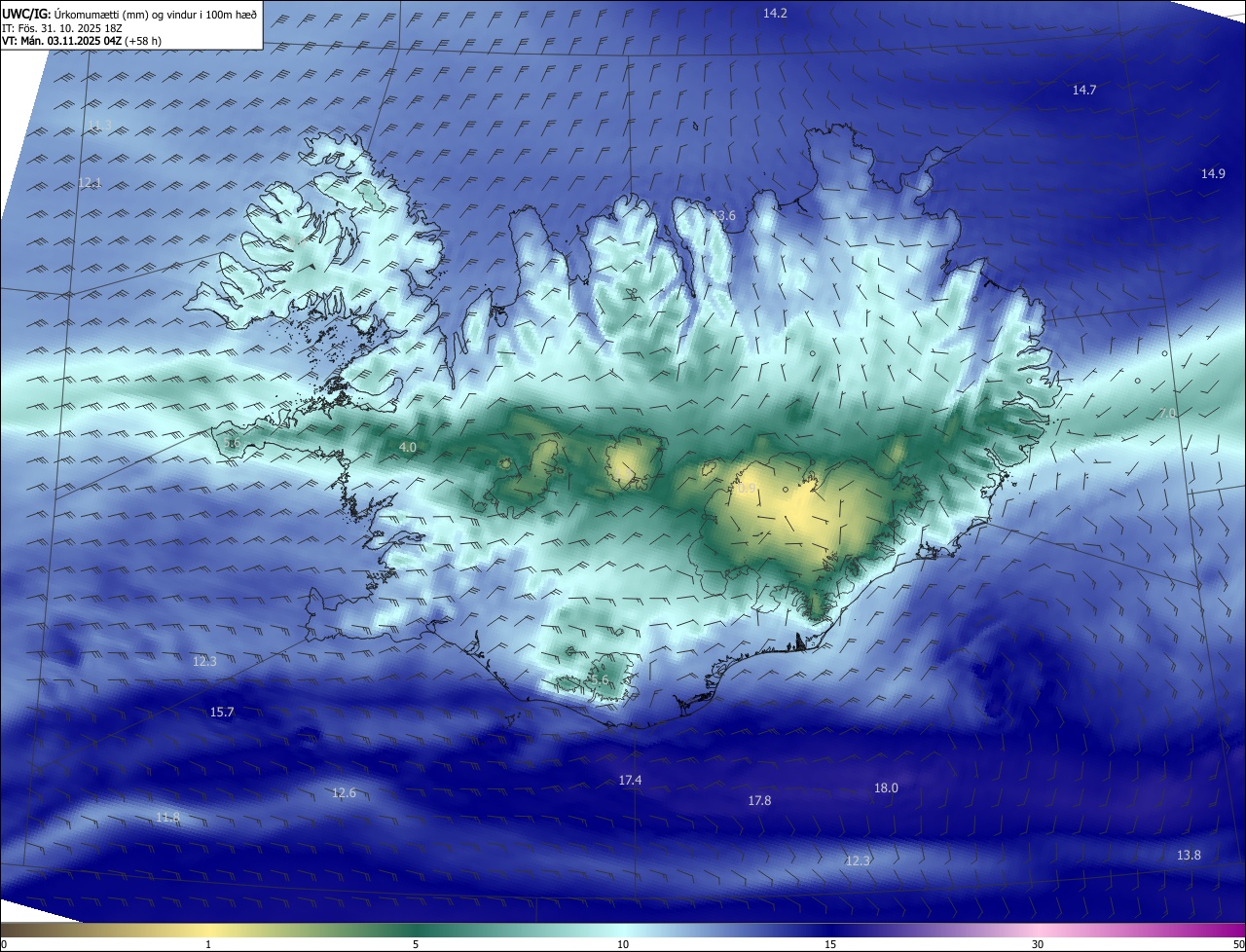The width and height of the screenshot is (1246, 952).
Task: Click the 14.9 value label
Action: 1213,173
